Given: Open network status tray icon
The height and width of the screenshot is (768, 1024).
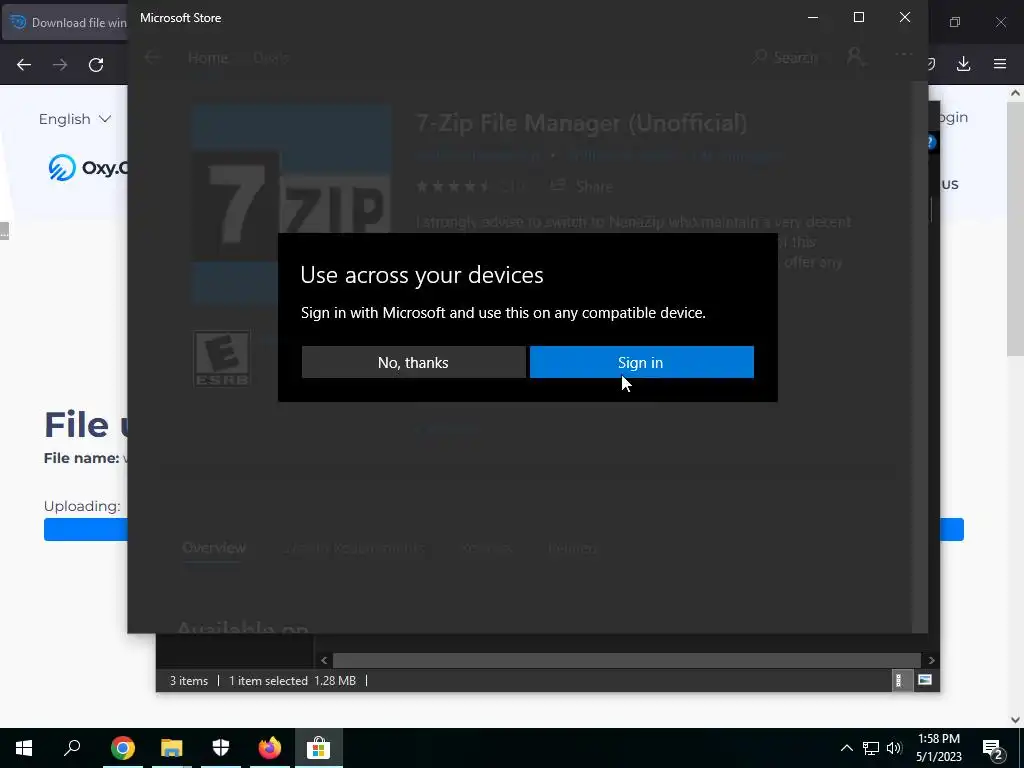Looking at the screenshot, I should 871,748.
